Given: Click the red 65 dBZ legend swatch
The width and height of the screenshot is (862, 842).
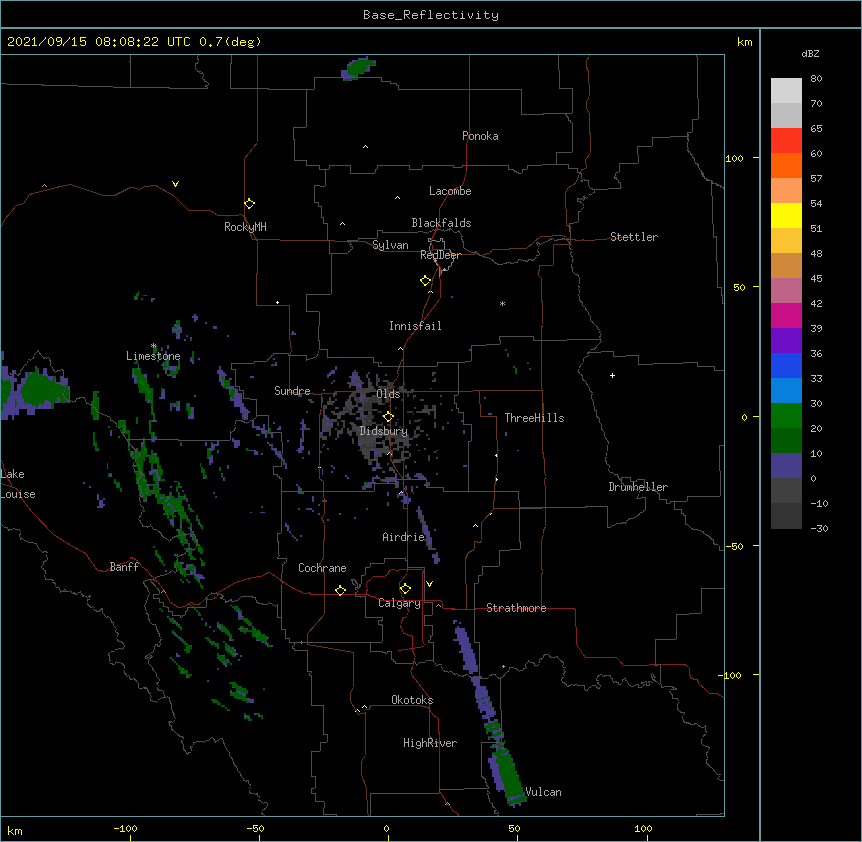Looking at the screenshot, I should click(786, 141).
